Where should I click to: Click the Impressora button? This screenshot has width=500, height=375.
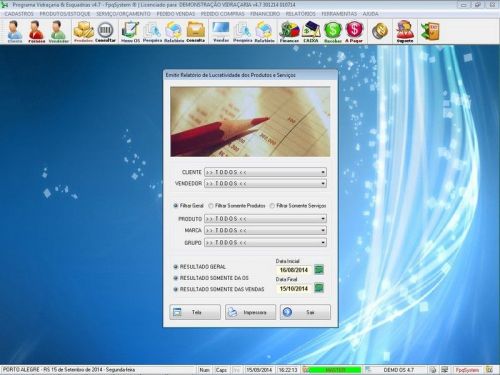coord(250,312)
